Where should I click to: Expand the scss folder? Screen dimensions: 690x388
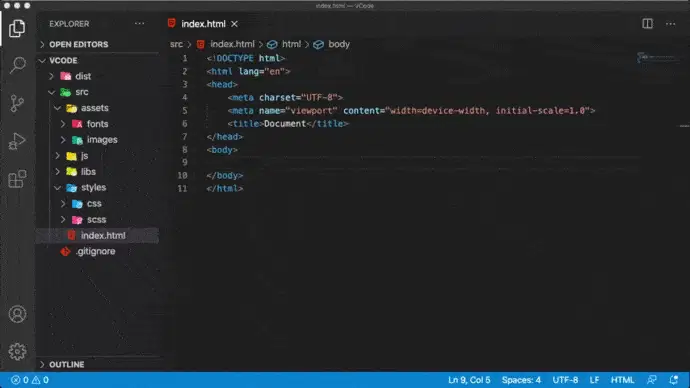[97, 220]
